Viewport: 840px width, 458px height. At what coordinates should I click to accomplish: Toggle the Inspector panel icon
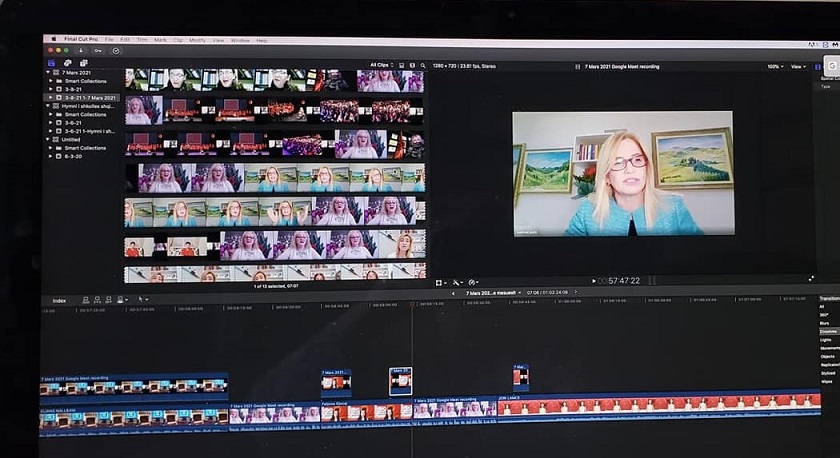(818, 67)
